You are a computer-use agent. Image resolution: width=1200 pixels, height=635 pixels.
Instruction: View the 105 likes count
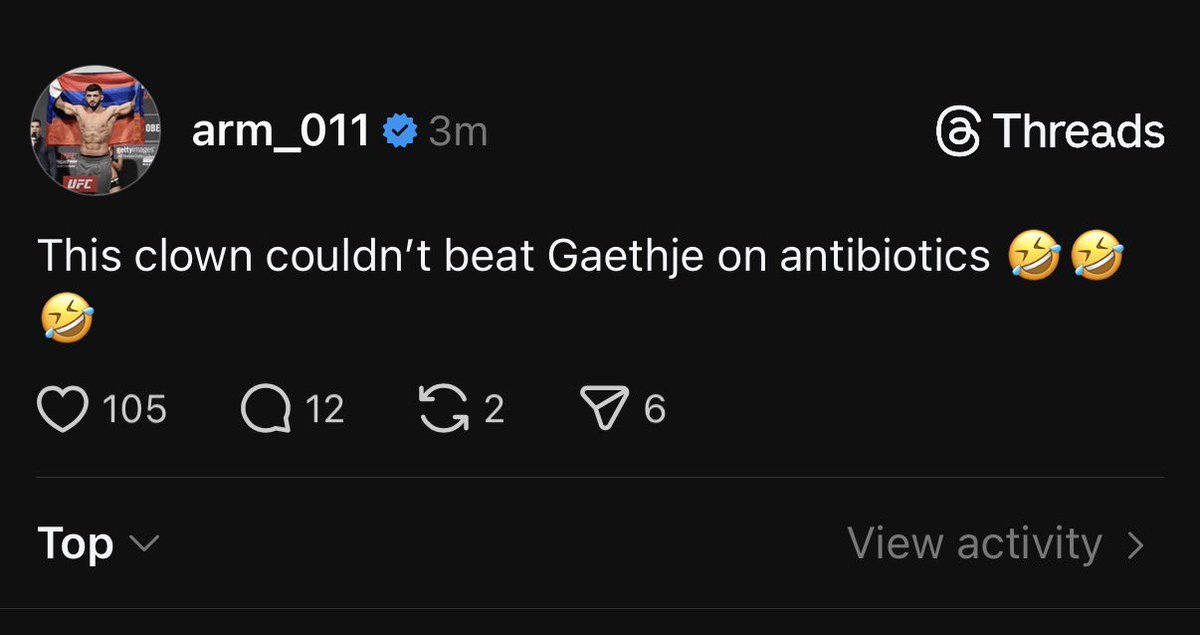[135, 410]
